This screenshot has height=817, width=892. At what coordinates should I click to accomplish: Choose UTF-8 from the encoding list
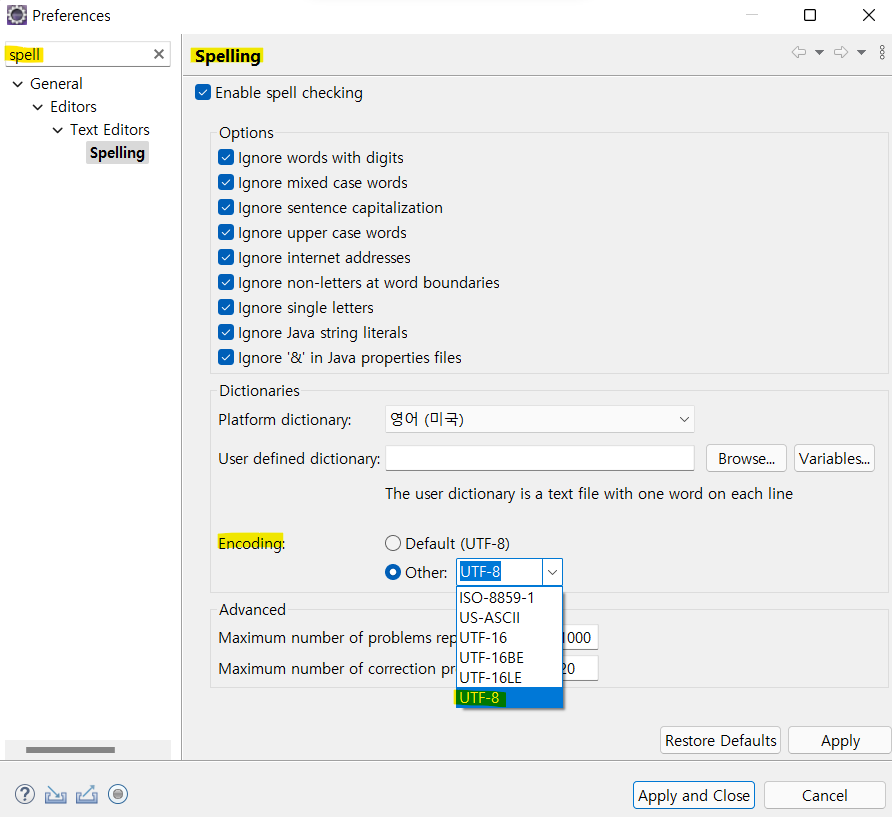click(x=509, y=698)
